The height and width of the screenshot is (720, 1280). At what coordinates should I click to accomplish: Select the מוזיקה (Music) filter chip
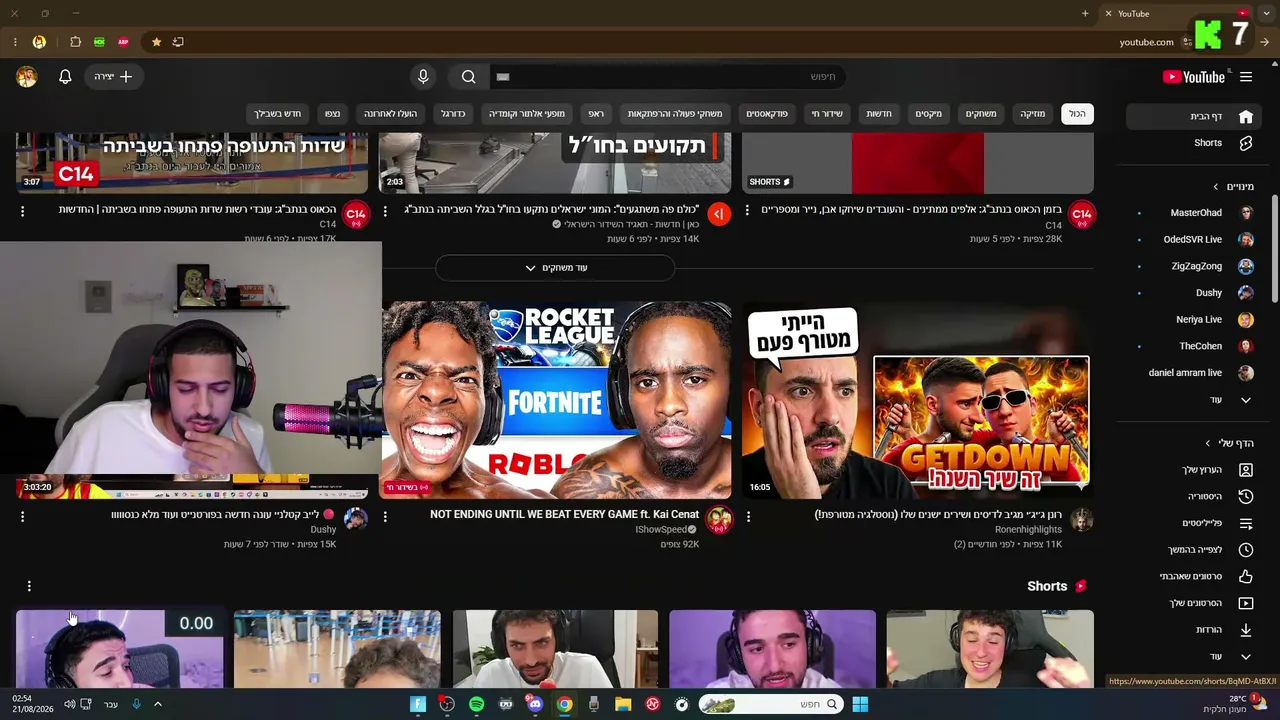pyautogui.click(x=1032, y=114)
